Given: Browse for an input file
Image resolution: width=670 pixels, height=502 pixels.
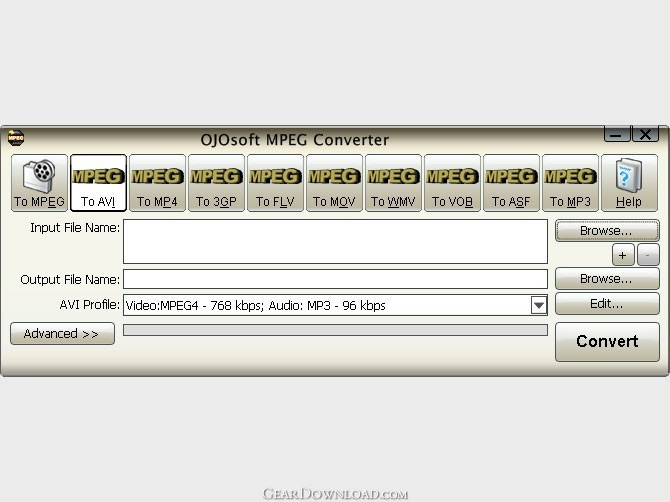Looking at the screenshot, I should pos(607,231).
